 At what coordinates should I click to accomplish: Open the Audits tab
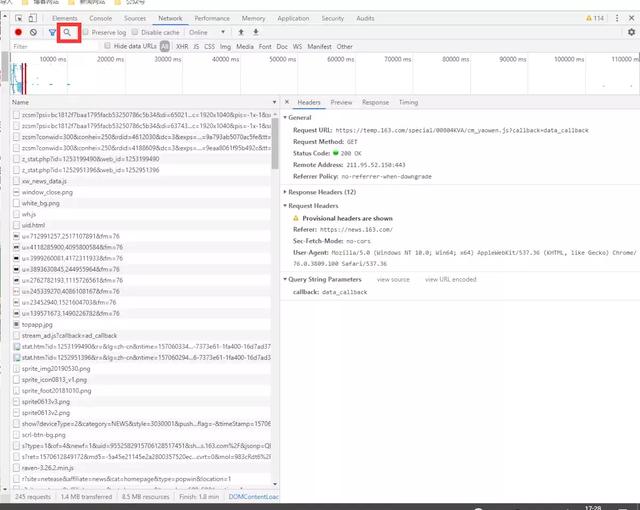[365, 18]
